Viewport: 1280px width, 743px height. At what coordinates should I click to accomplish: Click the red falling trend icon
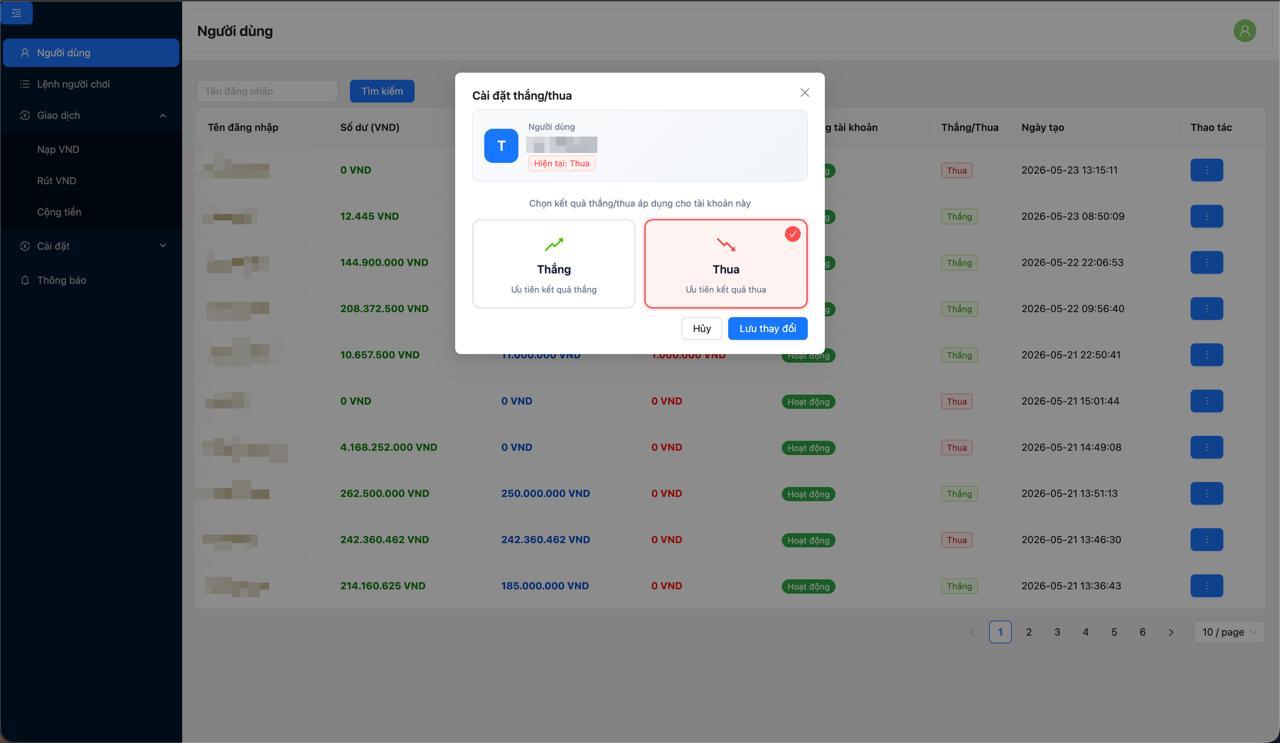726,244
